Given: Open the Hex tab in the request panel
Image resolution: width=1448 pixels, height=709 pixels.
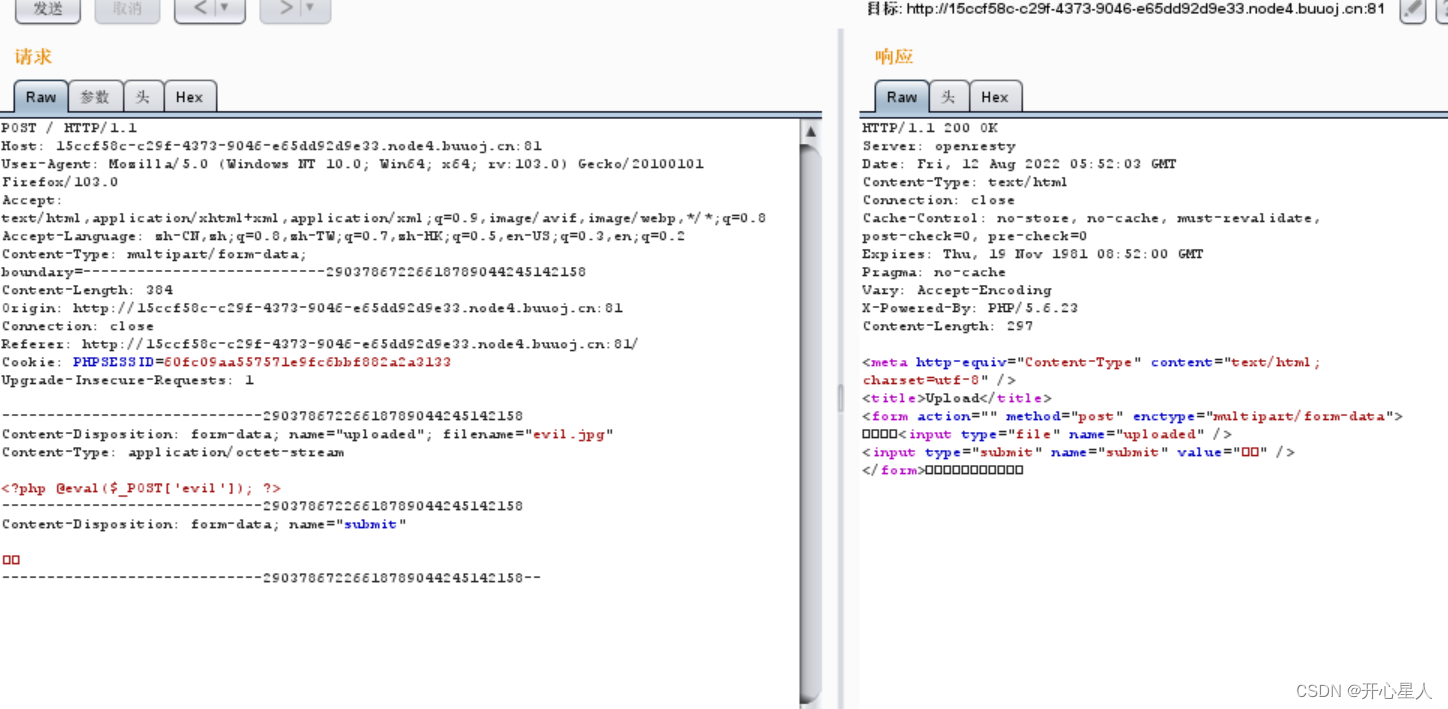Looking at the screenshot, I should click(x=189, y=97).
